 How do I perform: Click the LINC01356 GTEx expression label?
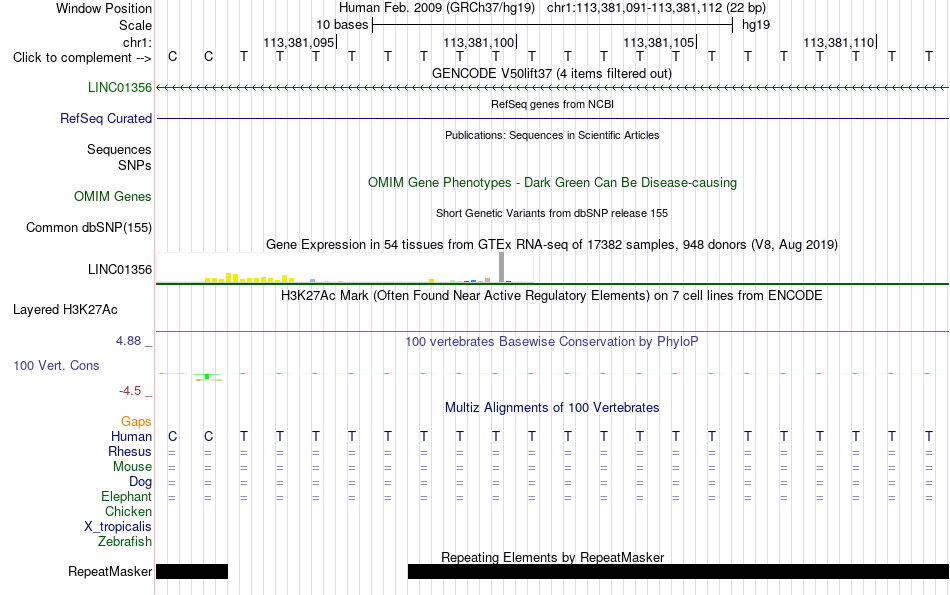[x=120, y=270]
